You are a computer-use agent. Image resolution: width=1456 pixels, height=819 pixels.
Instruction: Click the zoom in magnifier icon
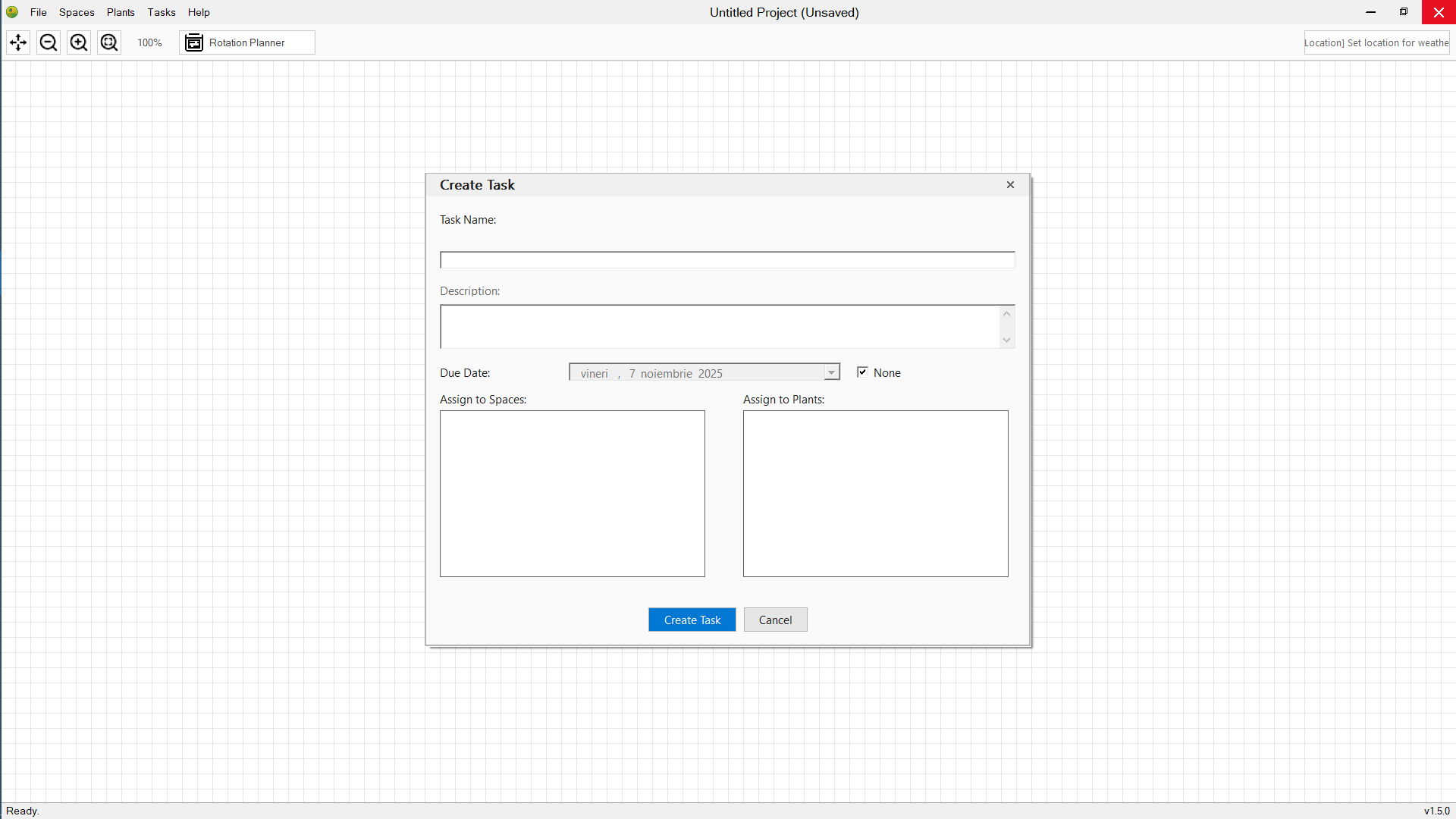coord(78,42)
